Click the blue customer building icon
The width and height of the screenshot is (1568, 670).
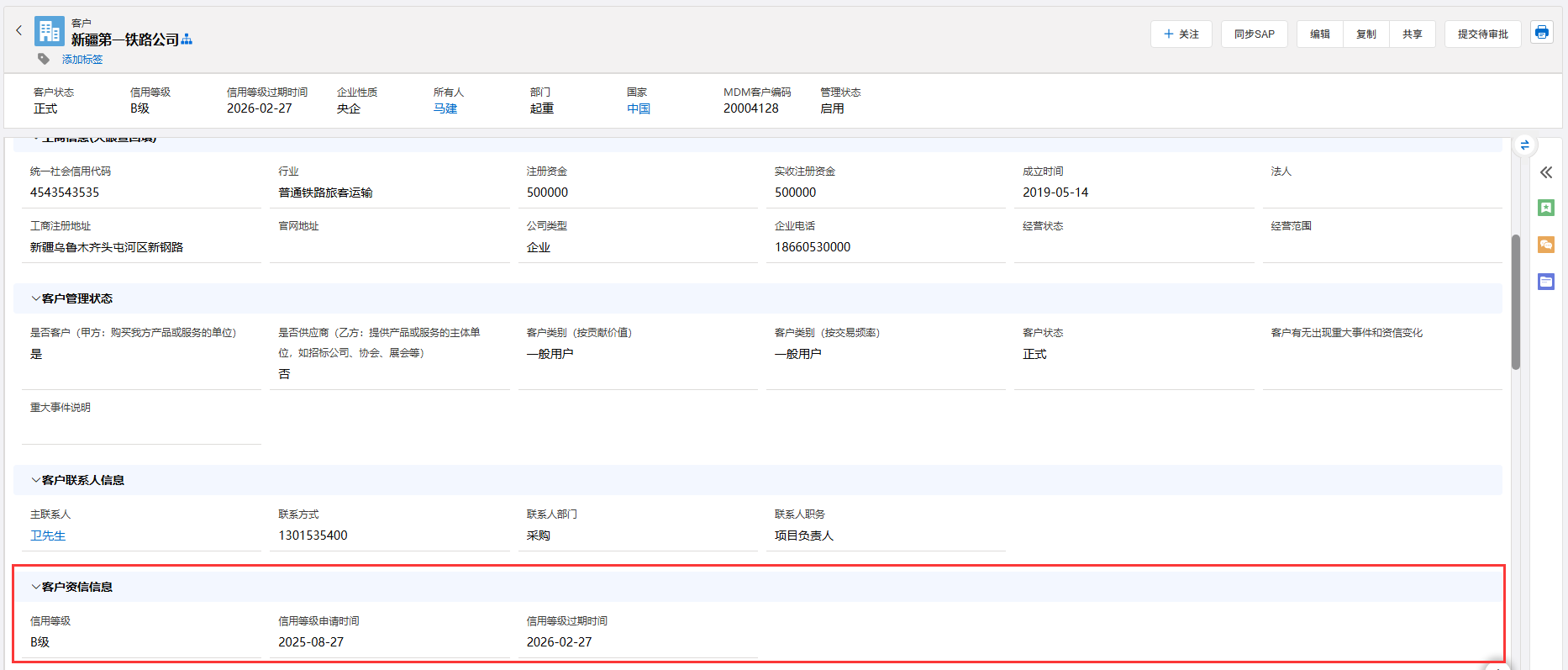(49, 32)
